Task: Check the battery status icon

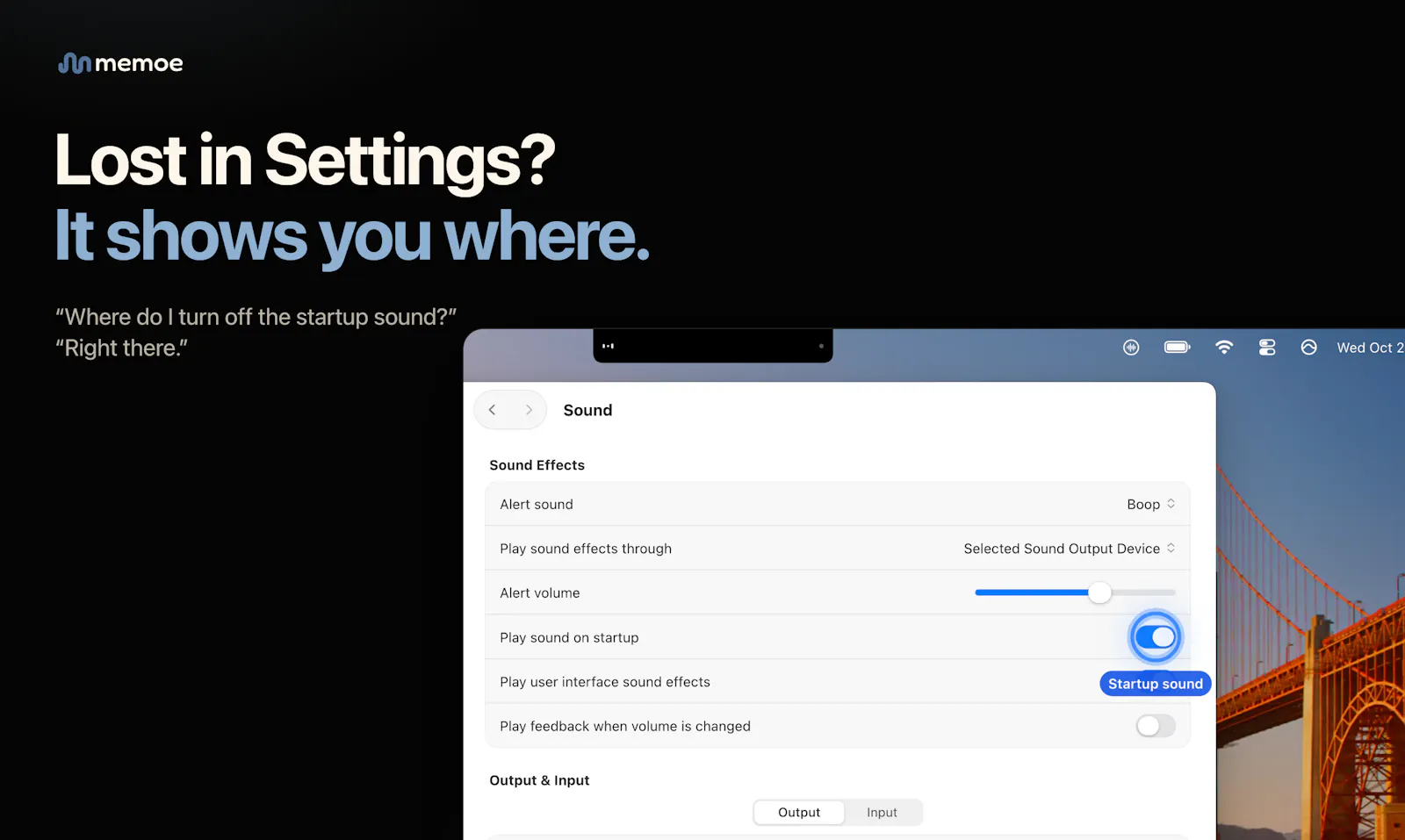Action: [x=1177, y=348]
